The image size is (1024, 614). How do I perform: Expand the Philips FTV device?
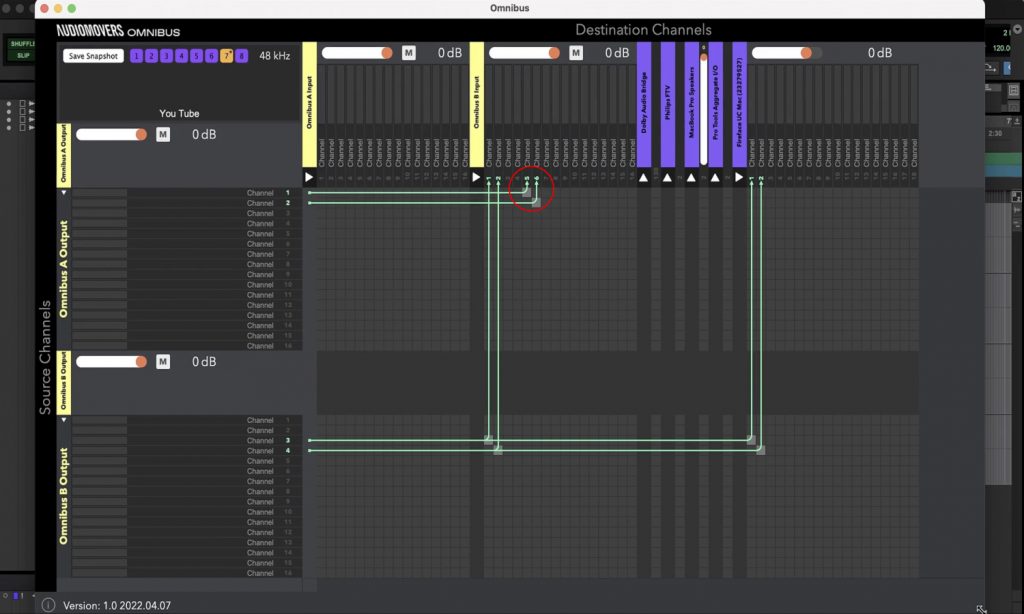click(667, 177)
